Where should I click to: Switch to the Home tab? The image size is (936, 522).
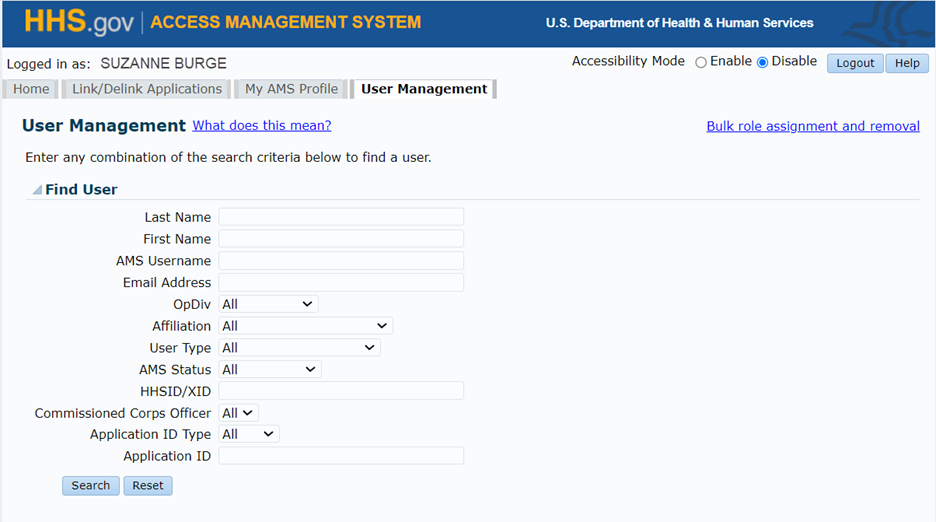coord(31,89)
